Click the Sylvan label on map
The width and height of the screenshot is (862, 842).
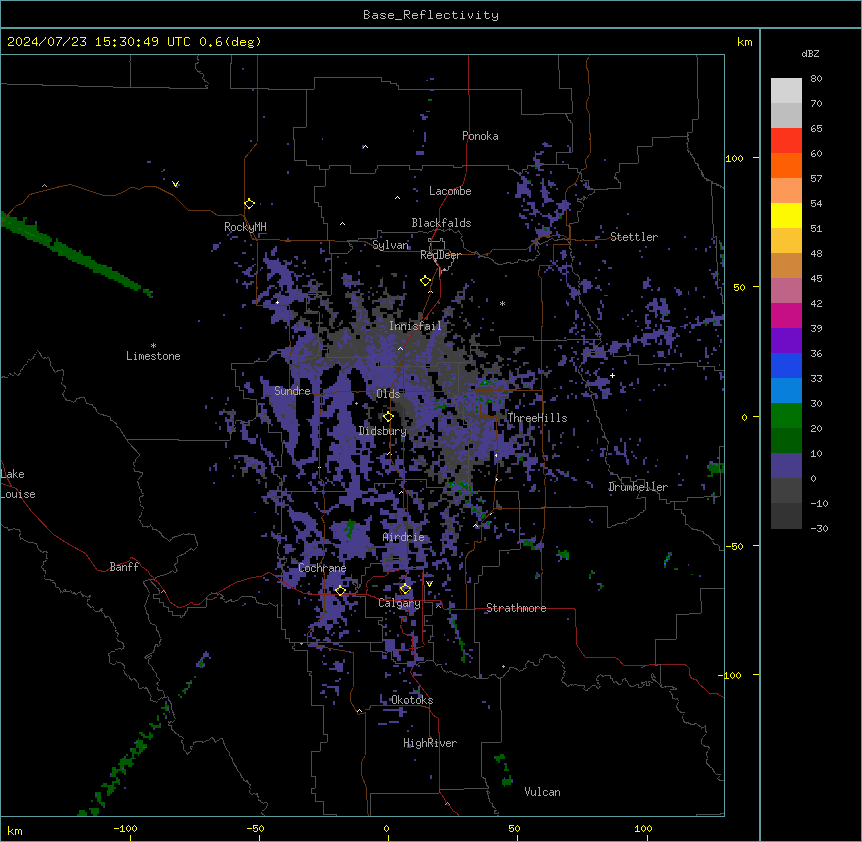coord(390,245)
